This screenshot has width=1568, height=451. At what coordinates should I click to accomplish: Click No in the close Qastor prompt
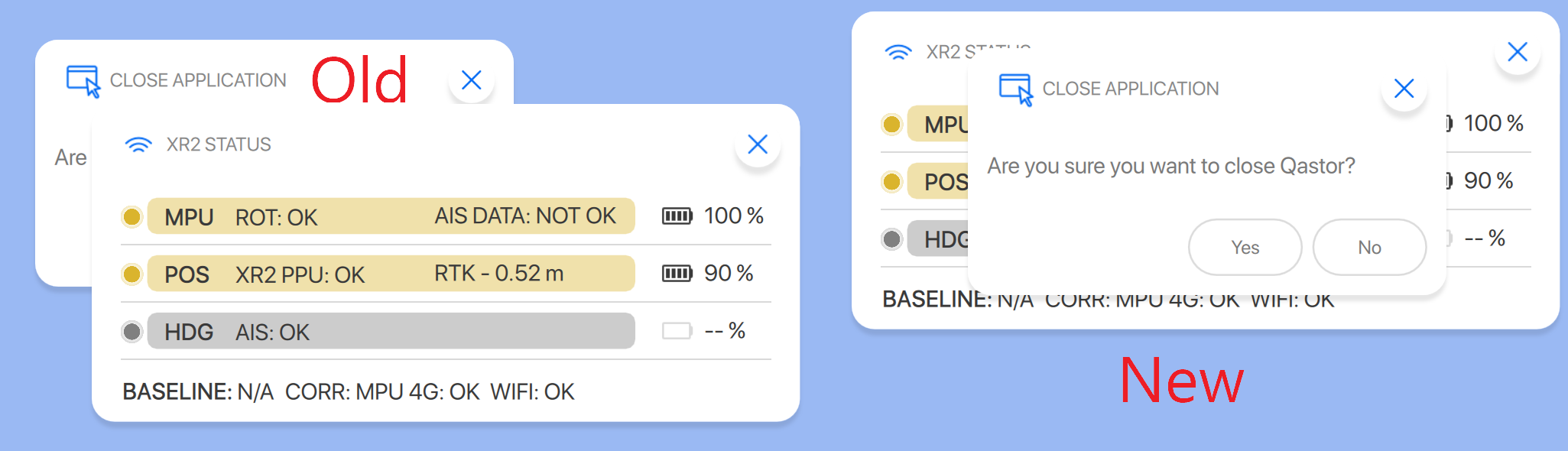[x=1369, y=247]
